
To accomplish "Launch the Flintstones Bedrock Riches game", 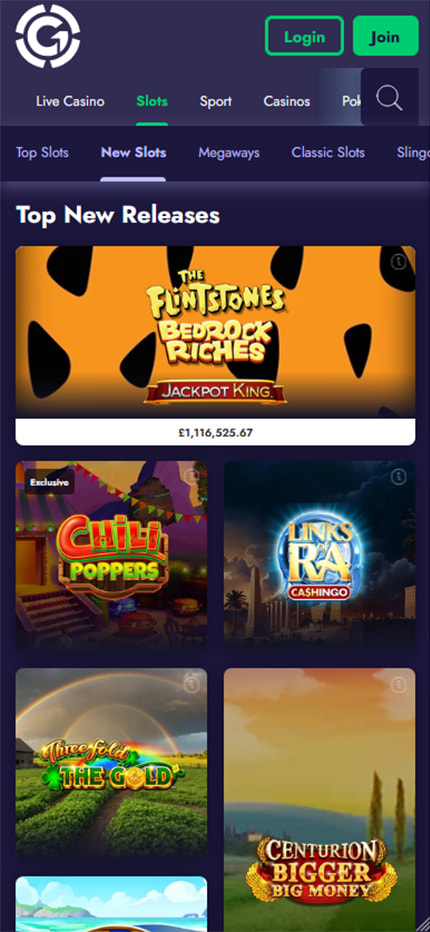I will (x=215, y=332).
